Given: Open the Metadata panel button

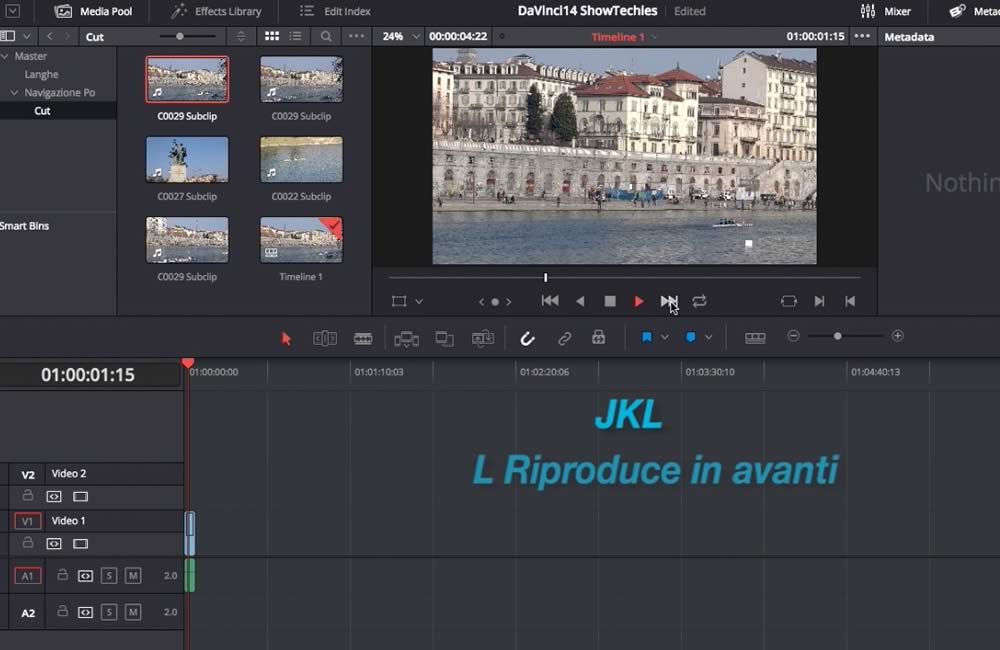Looking at the screenshot, I should [974, 11].
